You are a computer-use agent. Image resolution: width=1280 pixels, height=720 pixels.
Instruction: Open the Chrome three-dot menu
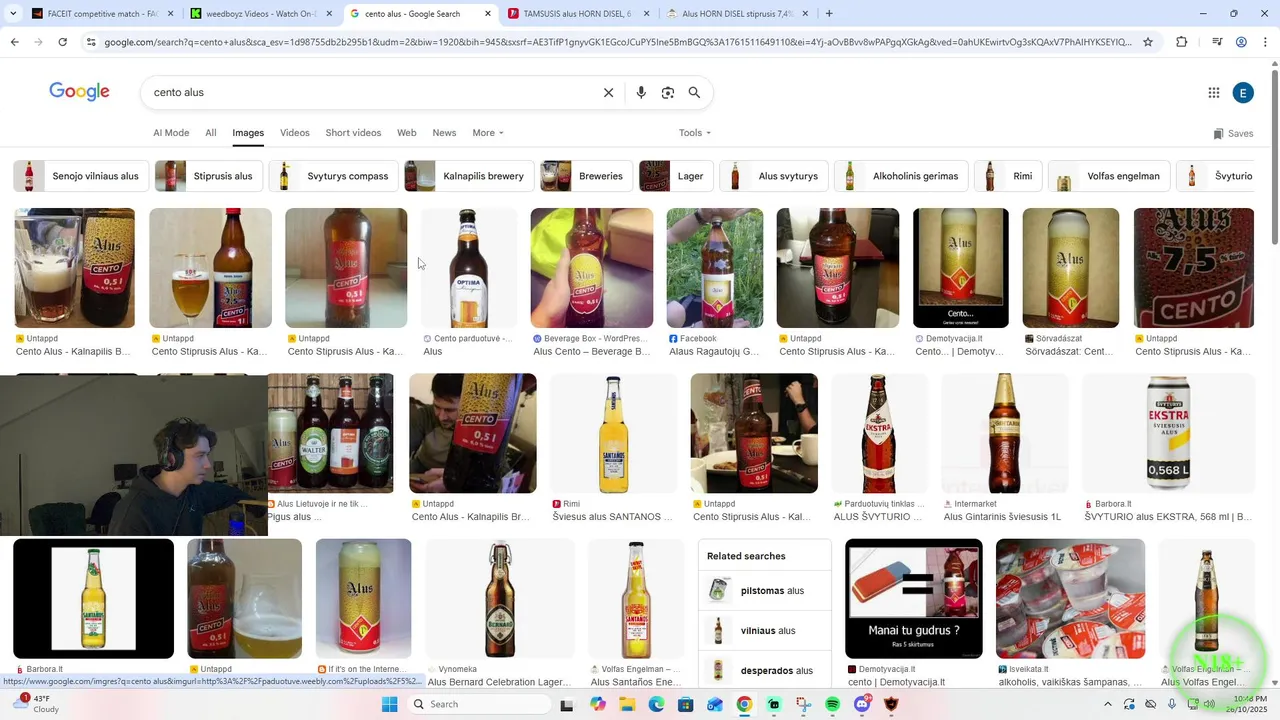pos(1265,42)
